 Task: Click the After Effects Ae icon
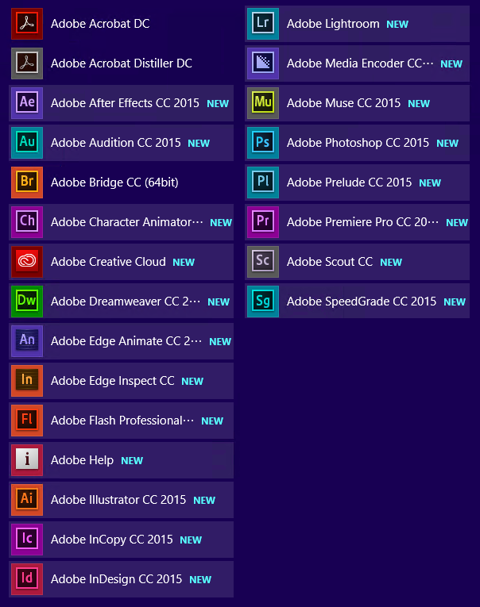click(27, 103)
